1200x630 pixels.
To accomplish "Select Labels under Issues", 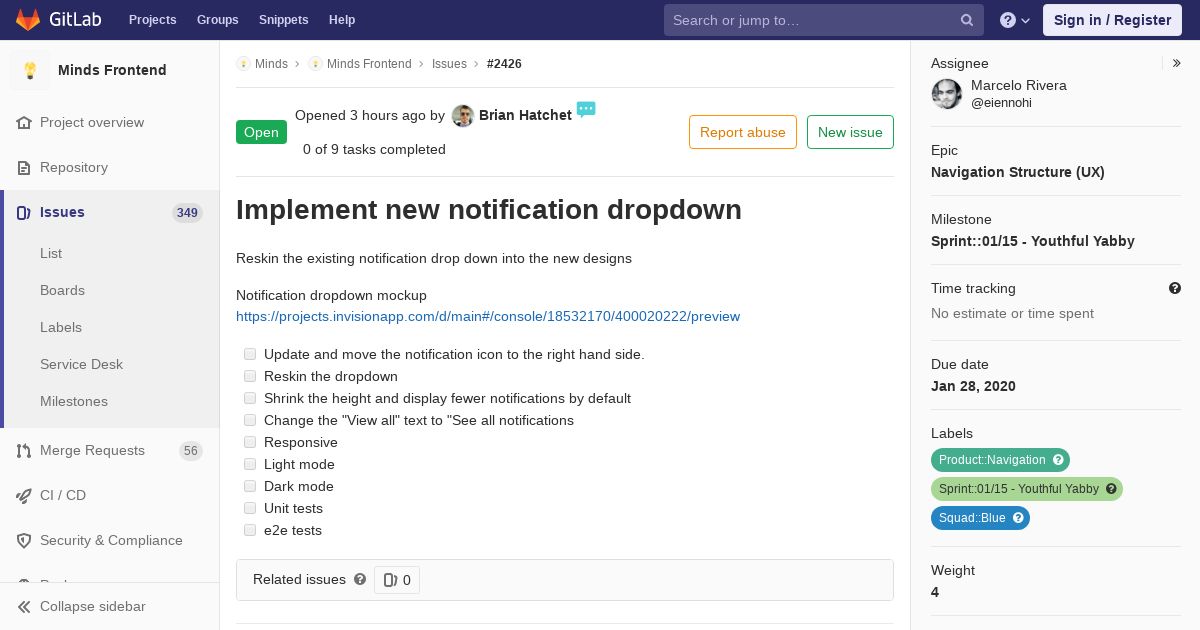I will [x=61, y=328].
